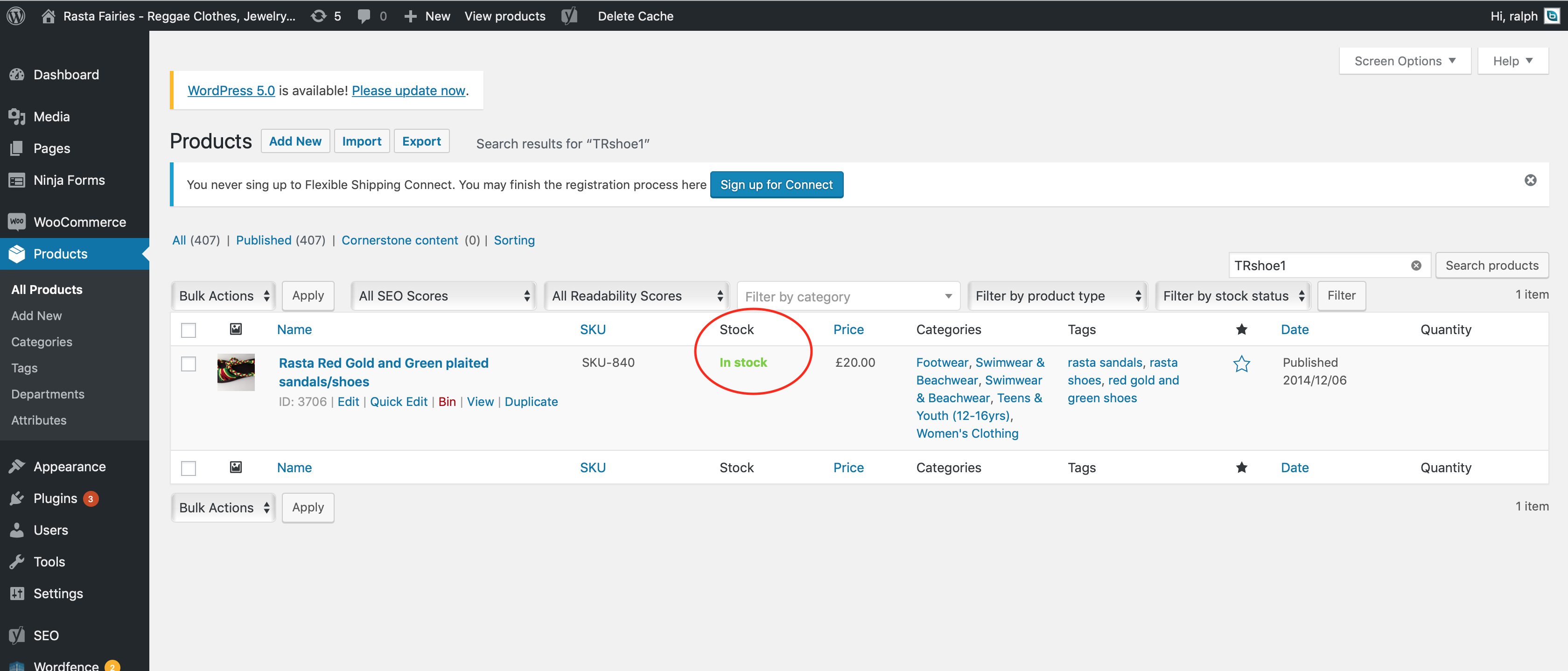Open Categories under Products submenu
This screenshot has width=1568, height=671.
tap(42, 342)
